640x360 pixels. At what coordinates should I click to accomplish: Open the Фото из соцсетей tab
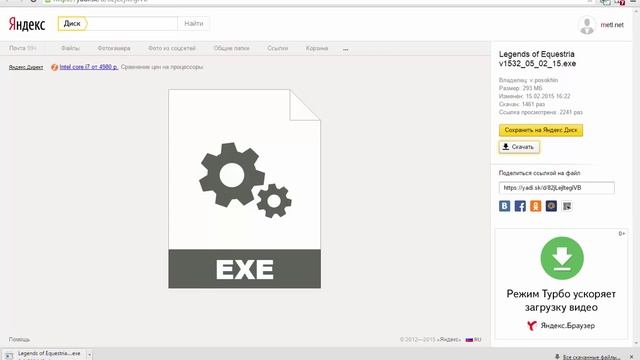(x=172, y=48)
